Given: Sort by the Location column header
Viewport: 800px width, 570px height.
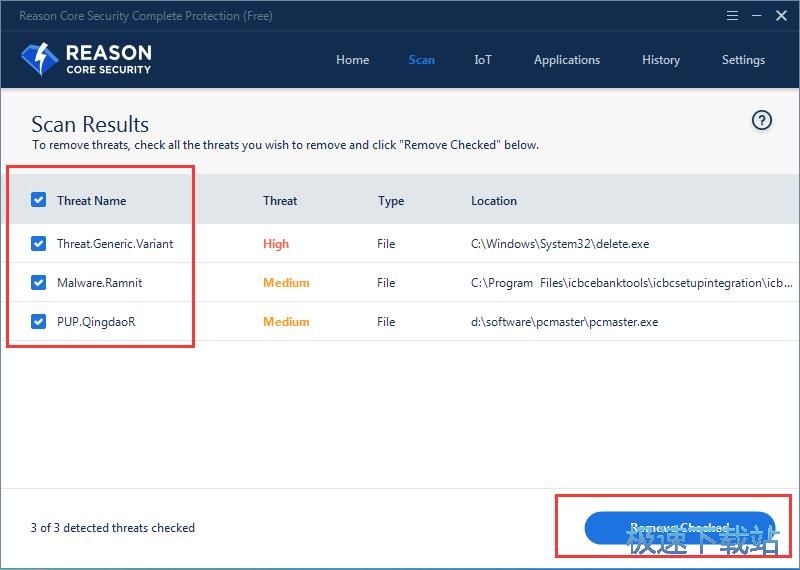Looking at the screenshot, I should (494, 201).
